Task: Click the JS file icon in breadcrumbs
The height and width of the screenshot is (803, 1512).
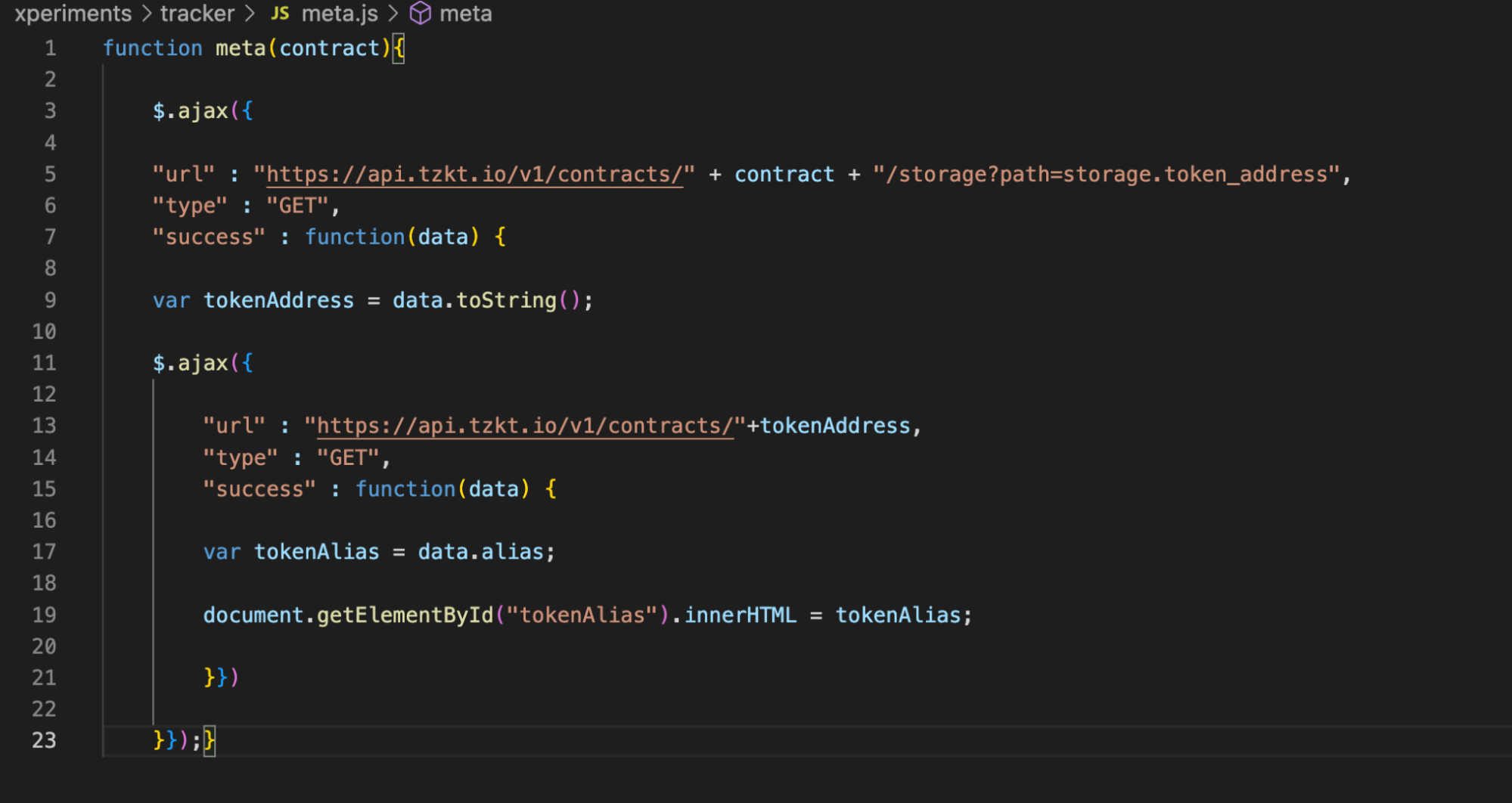Action: (x=280, y=14)
